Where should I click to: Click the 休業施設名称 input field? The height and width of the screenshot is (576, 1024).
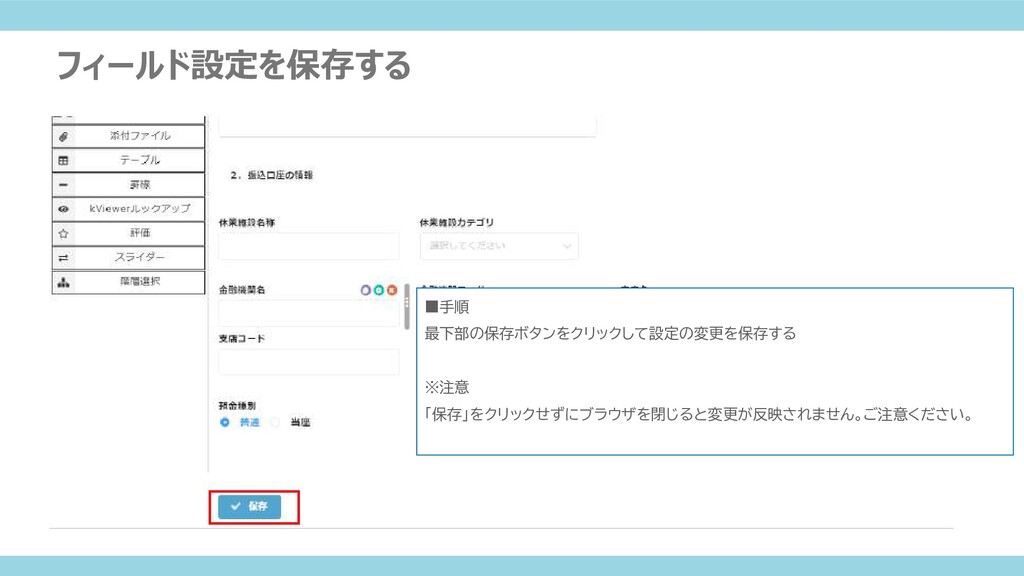click(308, 246)
